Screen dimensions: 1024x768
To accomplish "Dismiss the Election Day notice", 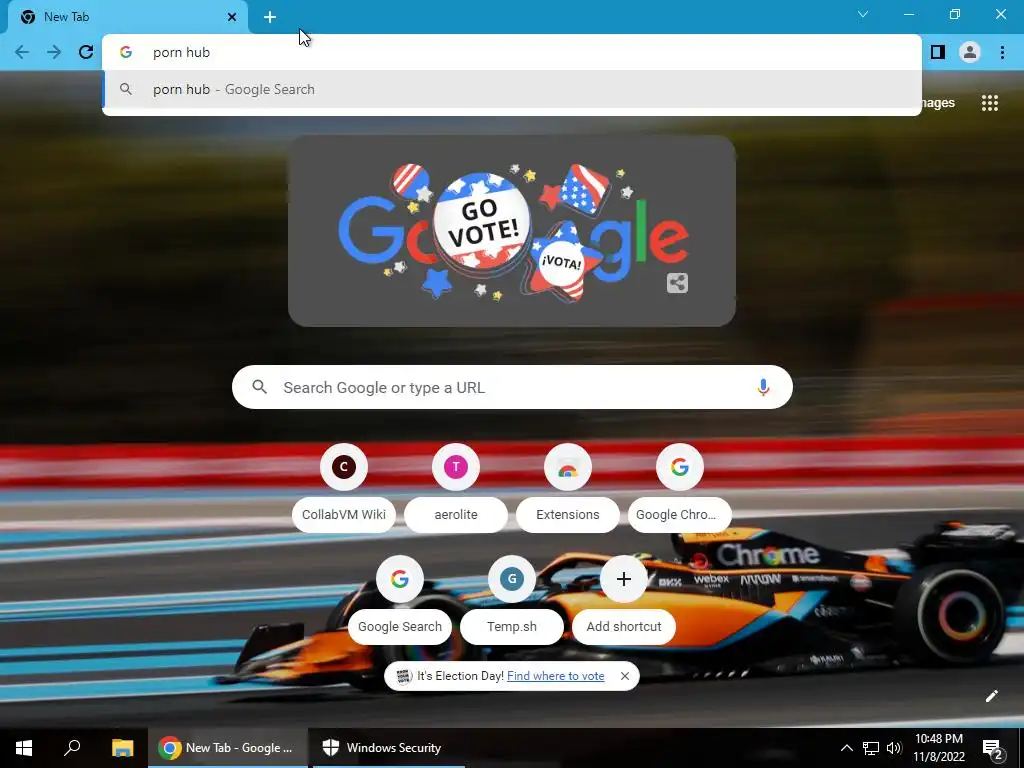I will pos(625,676).
